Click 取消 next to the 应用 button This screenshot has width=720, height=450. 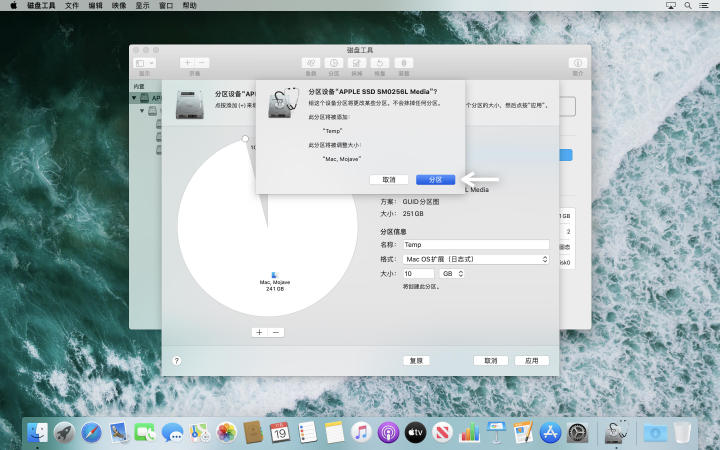point(490,361)
